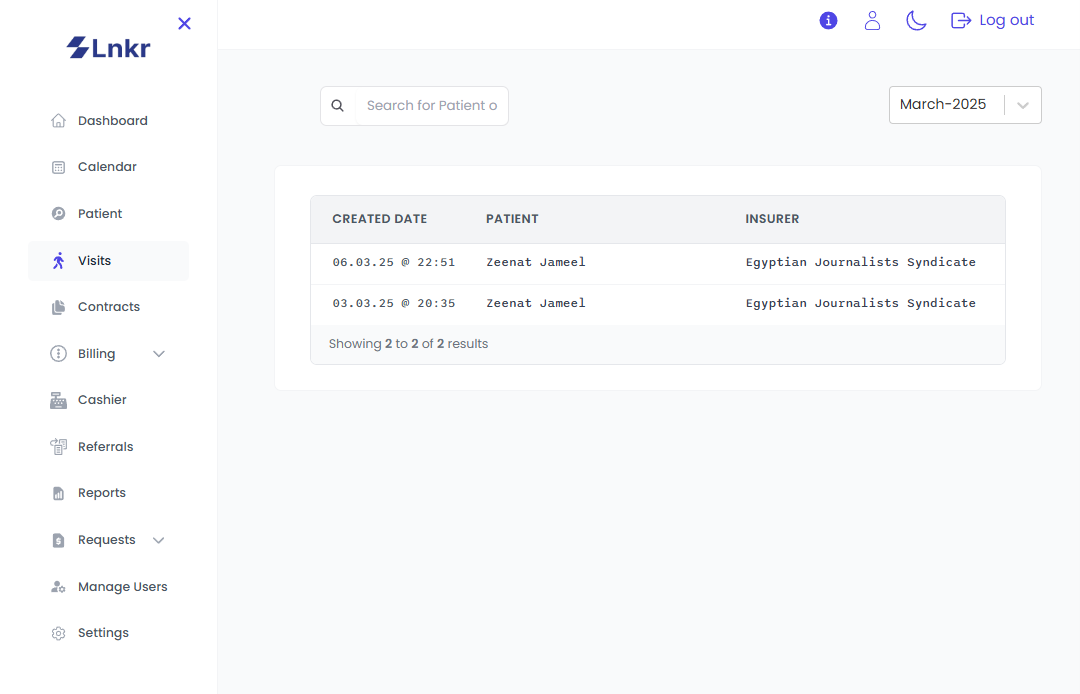Click the Reports chart file icon
This screenshot has height=694, width=1080.
point(59,493)
